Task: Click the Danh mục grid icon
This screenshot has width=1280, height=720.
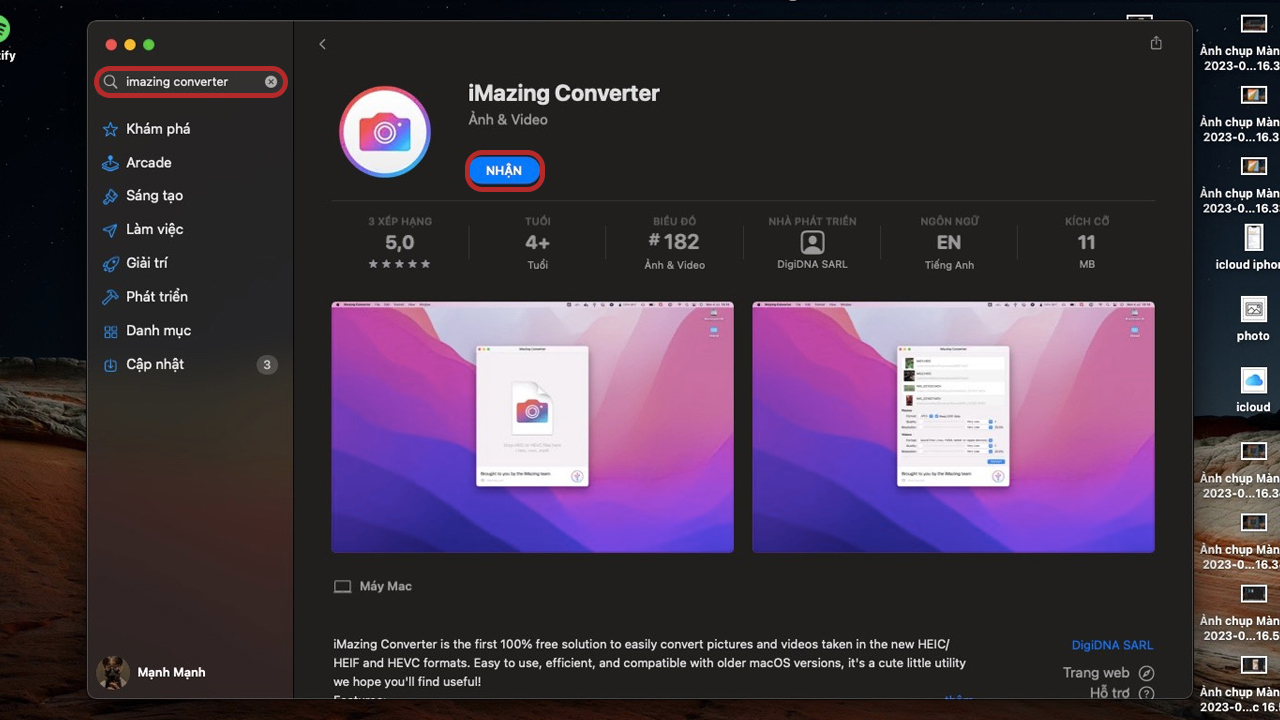Action: click(110, 331)
